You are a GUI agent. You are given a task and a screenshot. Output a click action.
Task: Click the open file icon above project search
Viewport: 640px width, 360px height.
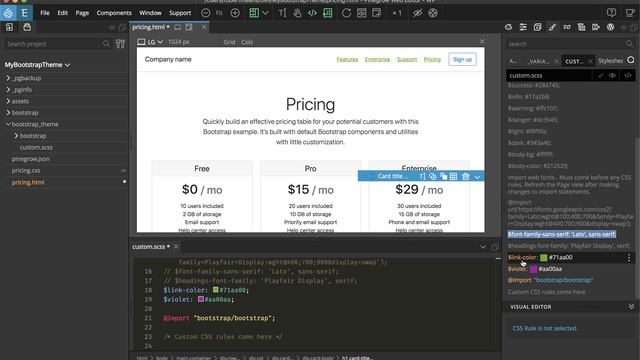[x=9, y=27]
